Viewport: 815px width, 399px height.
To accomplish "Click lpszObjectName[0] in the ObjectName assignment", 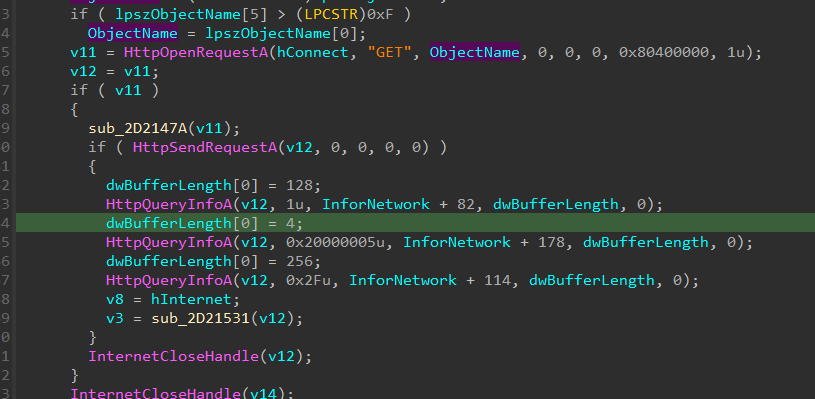I will [x=282, y=34].
